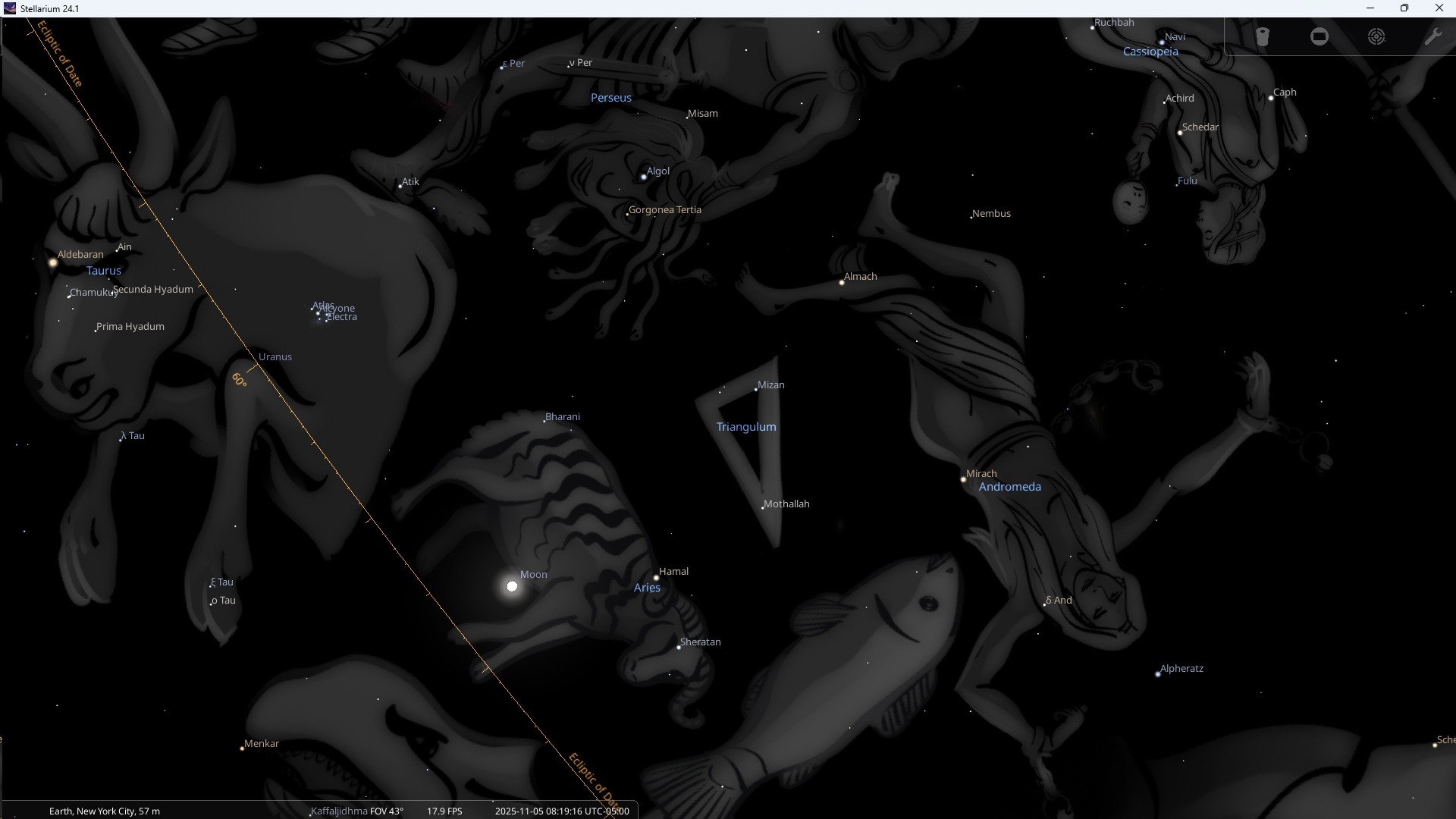Select the Moon in Aries
This screenshot has height=819, width=1456.
coord(512,586)
